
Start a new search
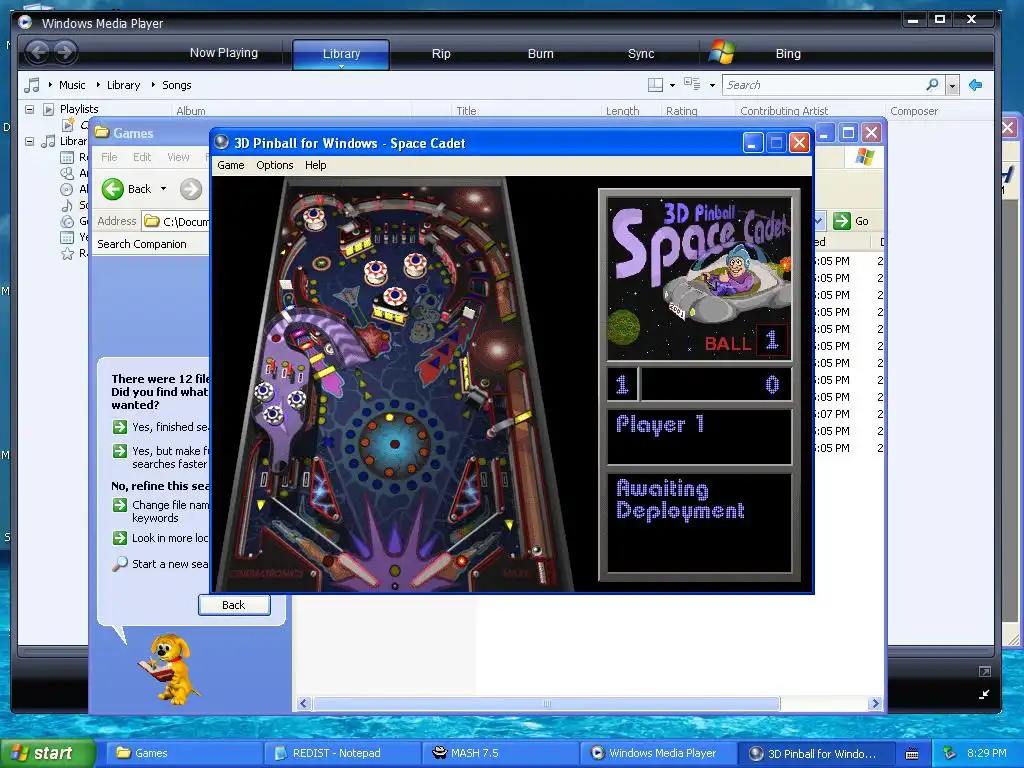pyautogui.click(x=161, y=564)
